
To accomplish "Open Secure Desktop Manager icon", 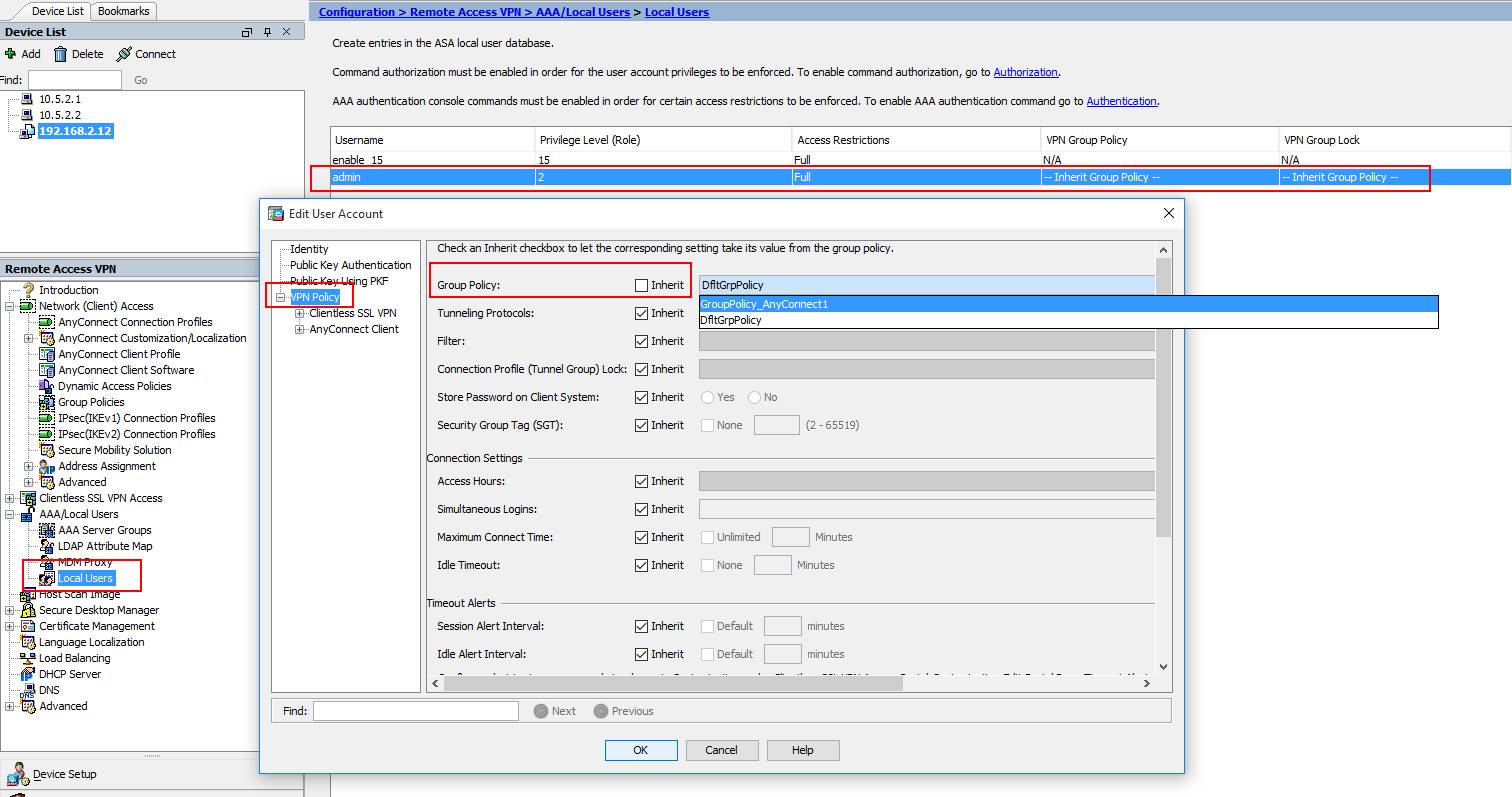I will [28, 610].
